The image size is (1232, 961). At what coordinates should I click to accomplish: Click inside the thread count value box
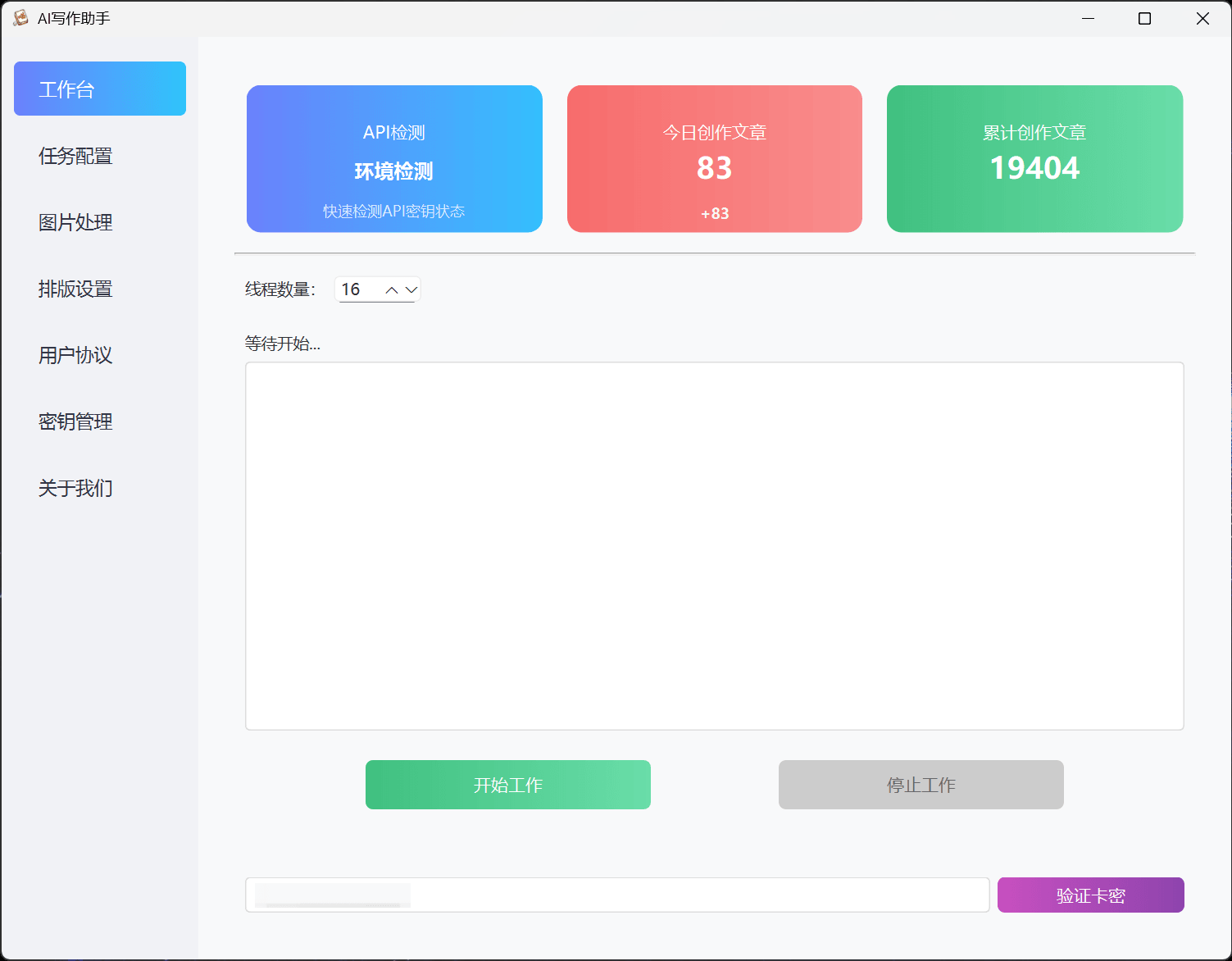point(357,289)
